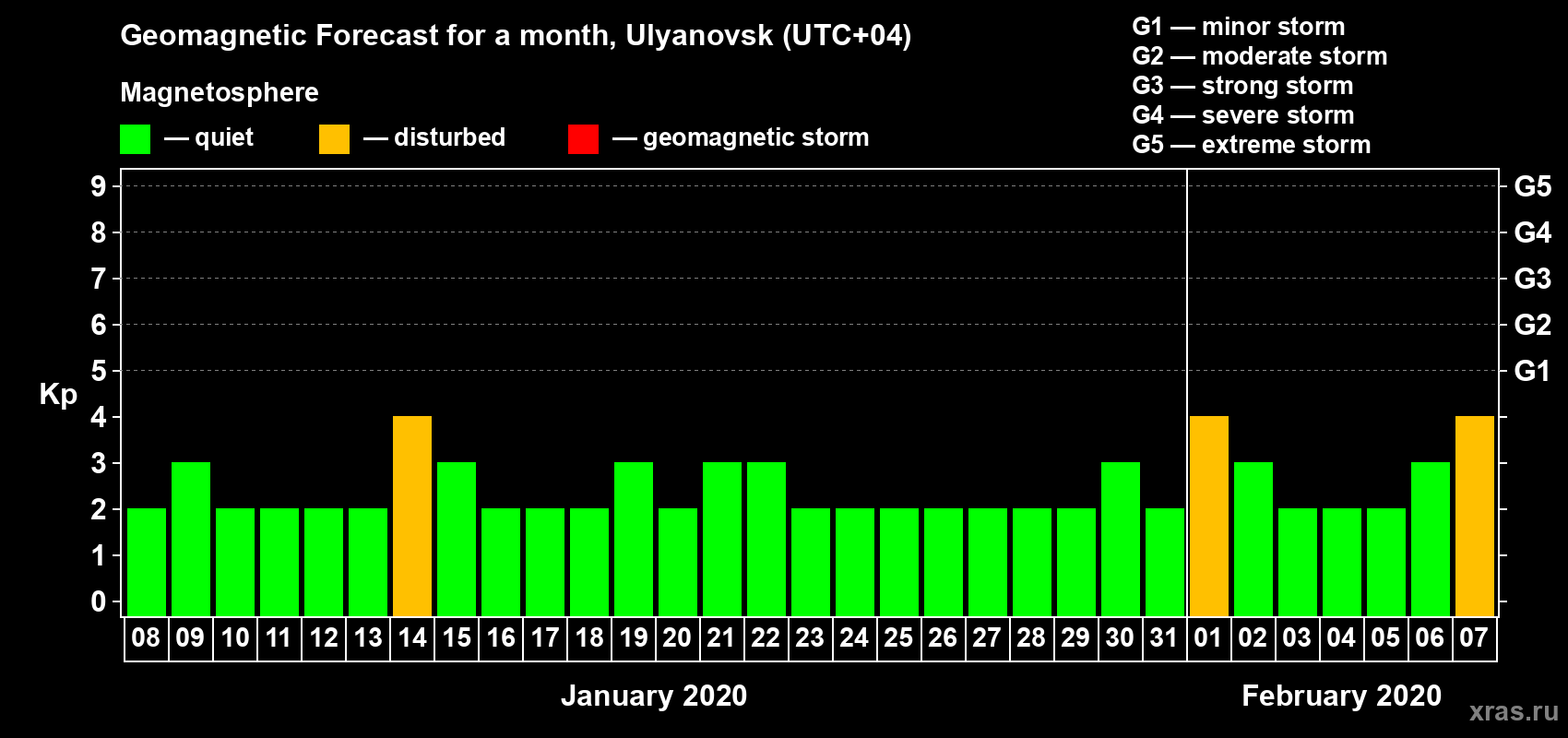Select the orange bar for February 07

1475,516
